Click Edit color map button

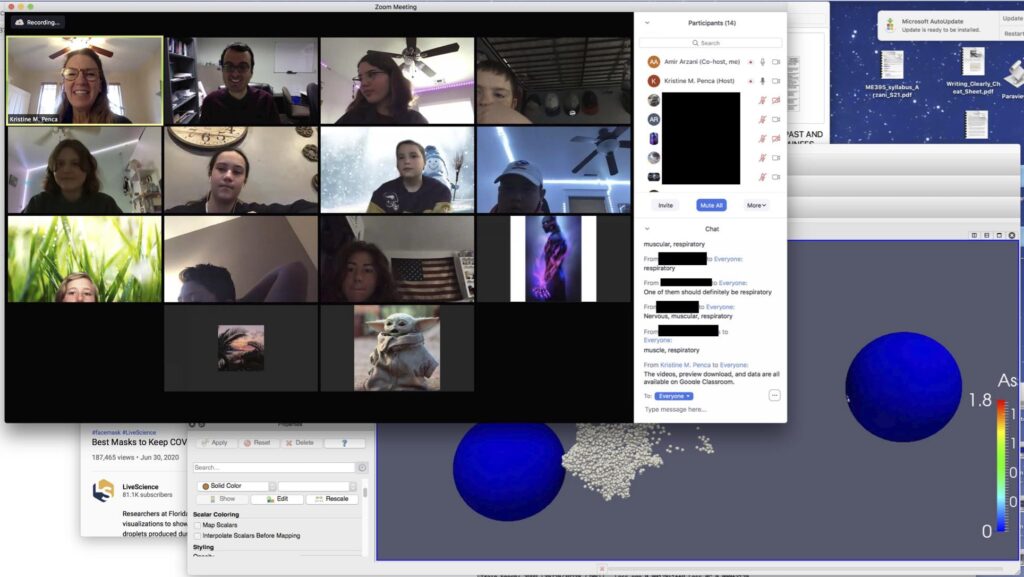[278, 499]
